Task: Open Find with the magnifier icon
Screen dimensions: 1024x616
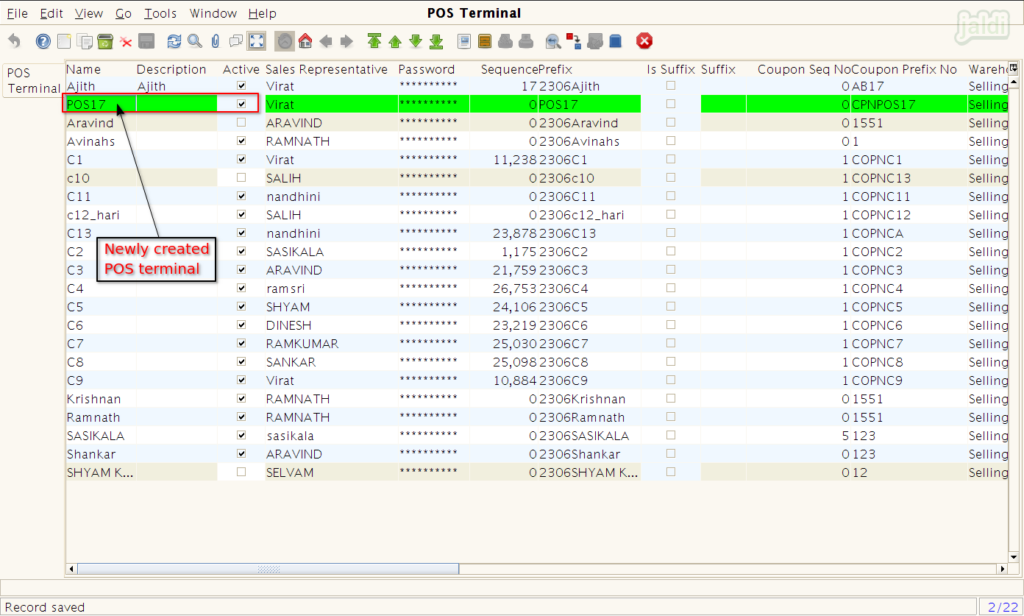Action: pyautogui.click(x=195, y=41)
